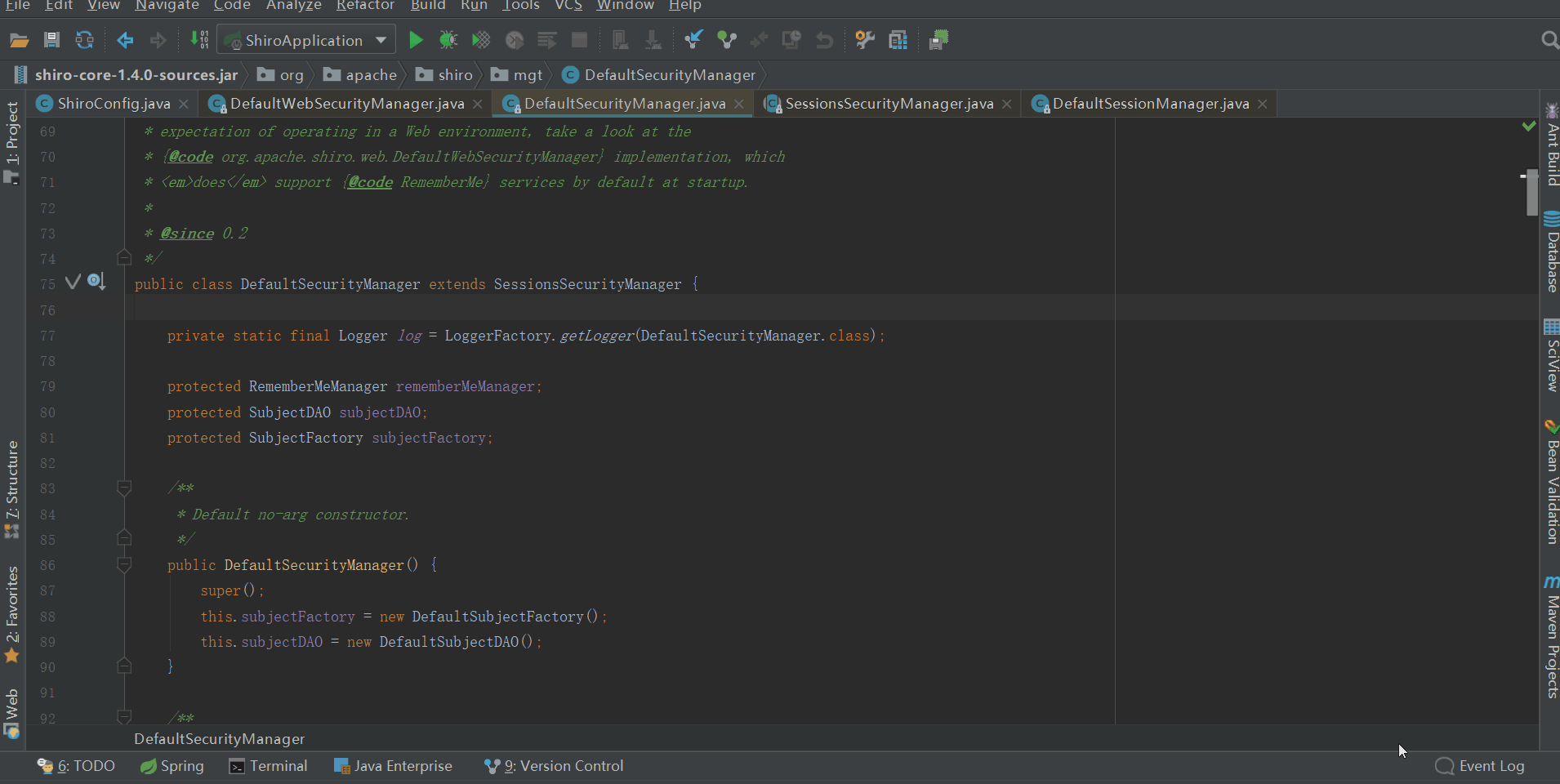Image resolution: width=1560 pixels, height=784 pixels.
Task: Click the green inspection checkmark in editor corner
Action: point(1529,127)
